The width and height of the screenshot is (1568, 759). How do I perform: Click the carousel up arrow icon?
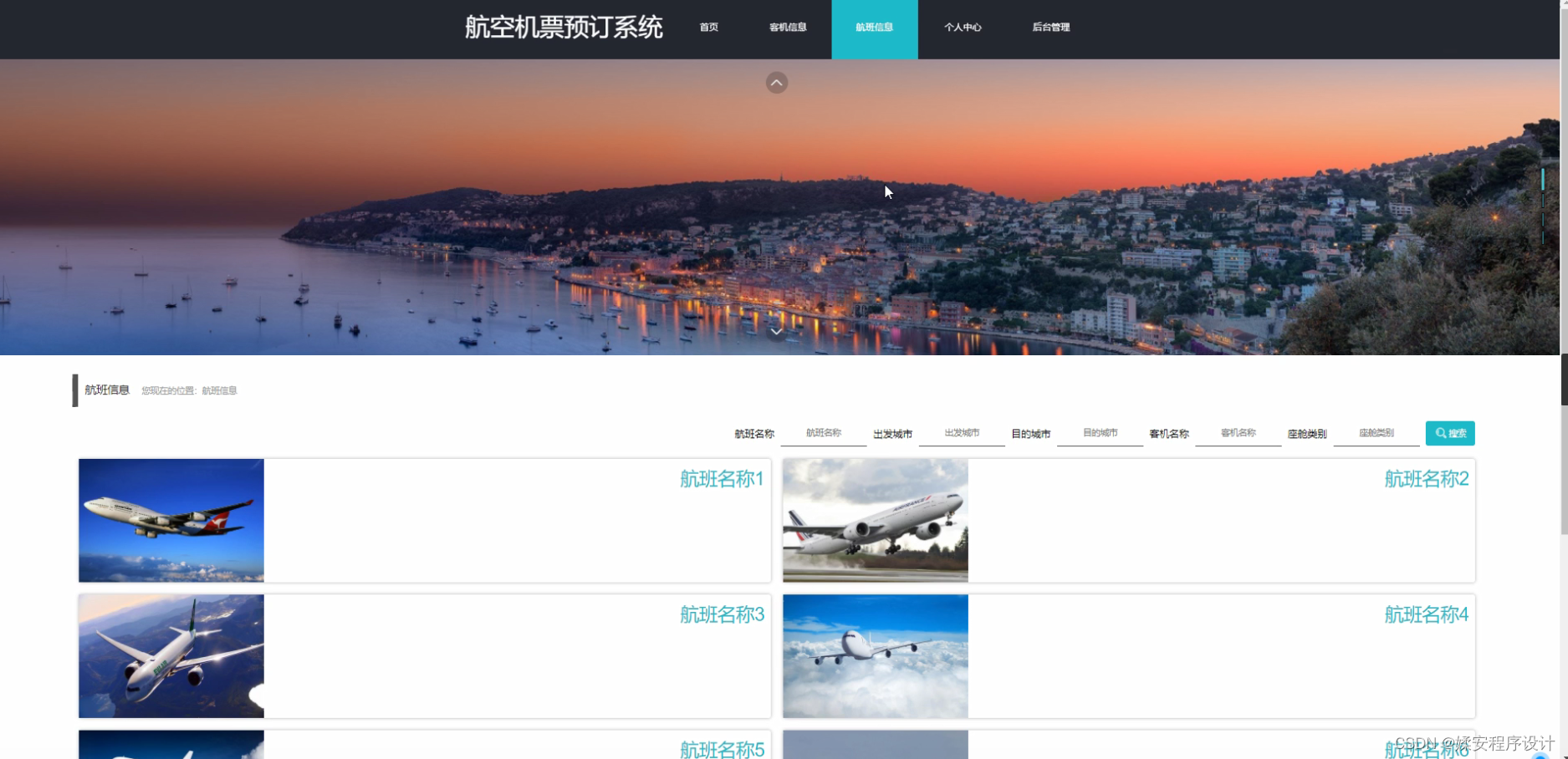coord(776,83)
